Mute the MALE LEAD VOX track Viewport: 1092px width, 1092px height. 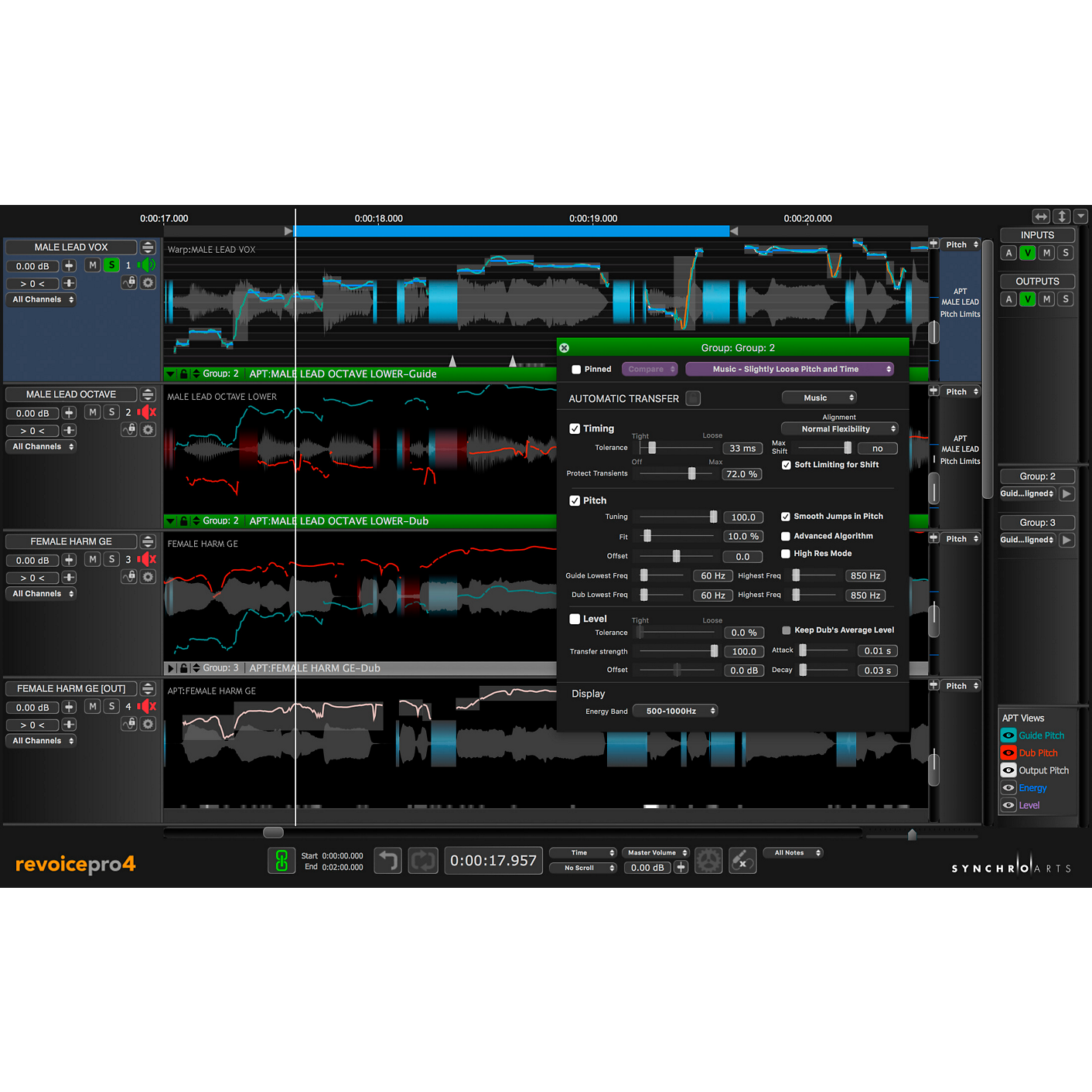click(x=93, y=265)
